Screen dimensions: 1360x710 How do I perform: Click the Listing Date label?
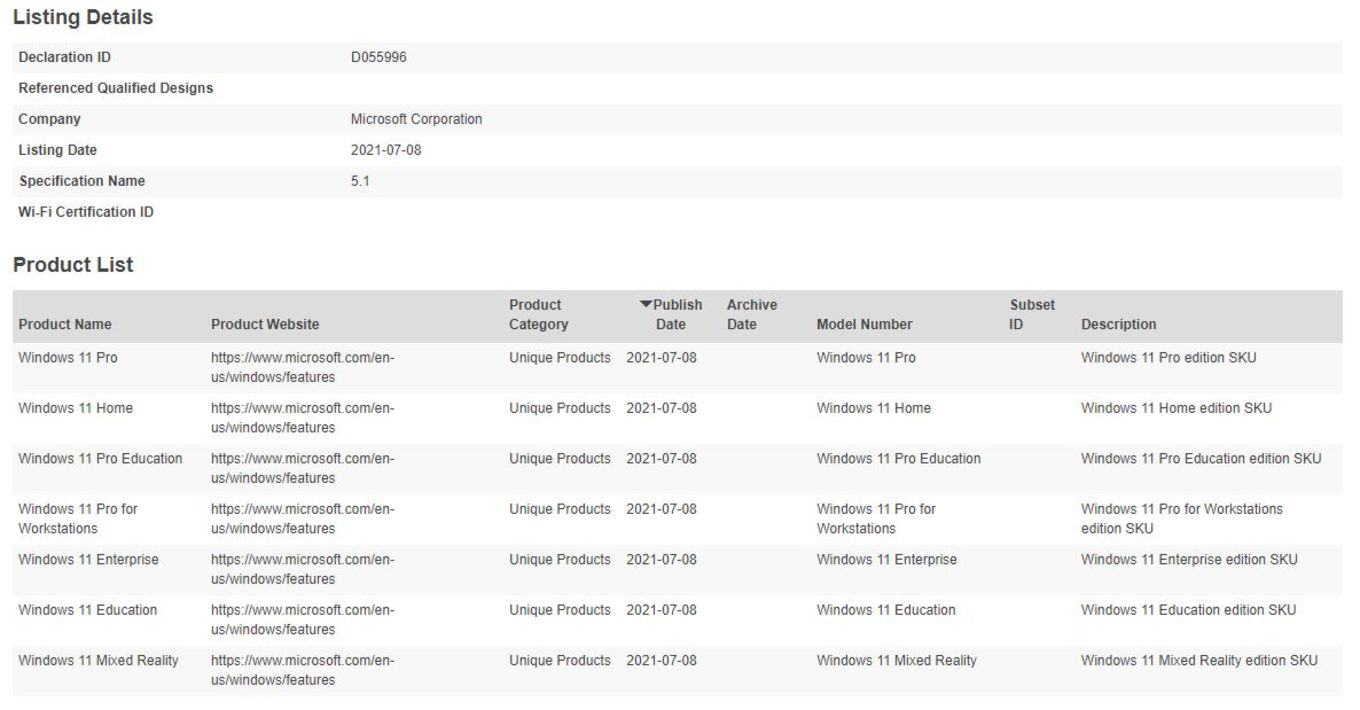58,150
